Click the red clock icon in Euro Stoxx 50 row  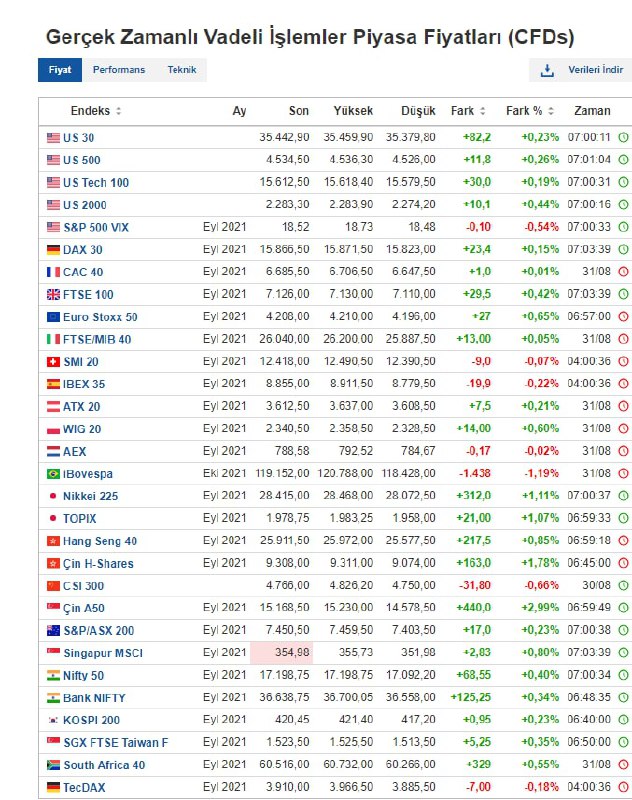pyautogui.click(x=623, y=317)
